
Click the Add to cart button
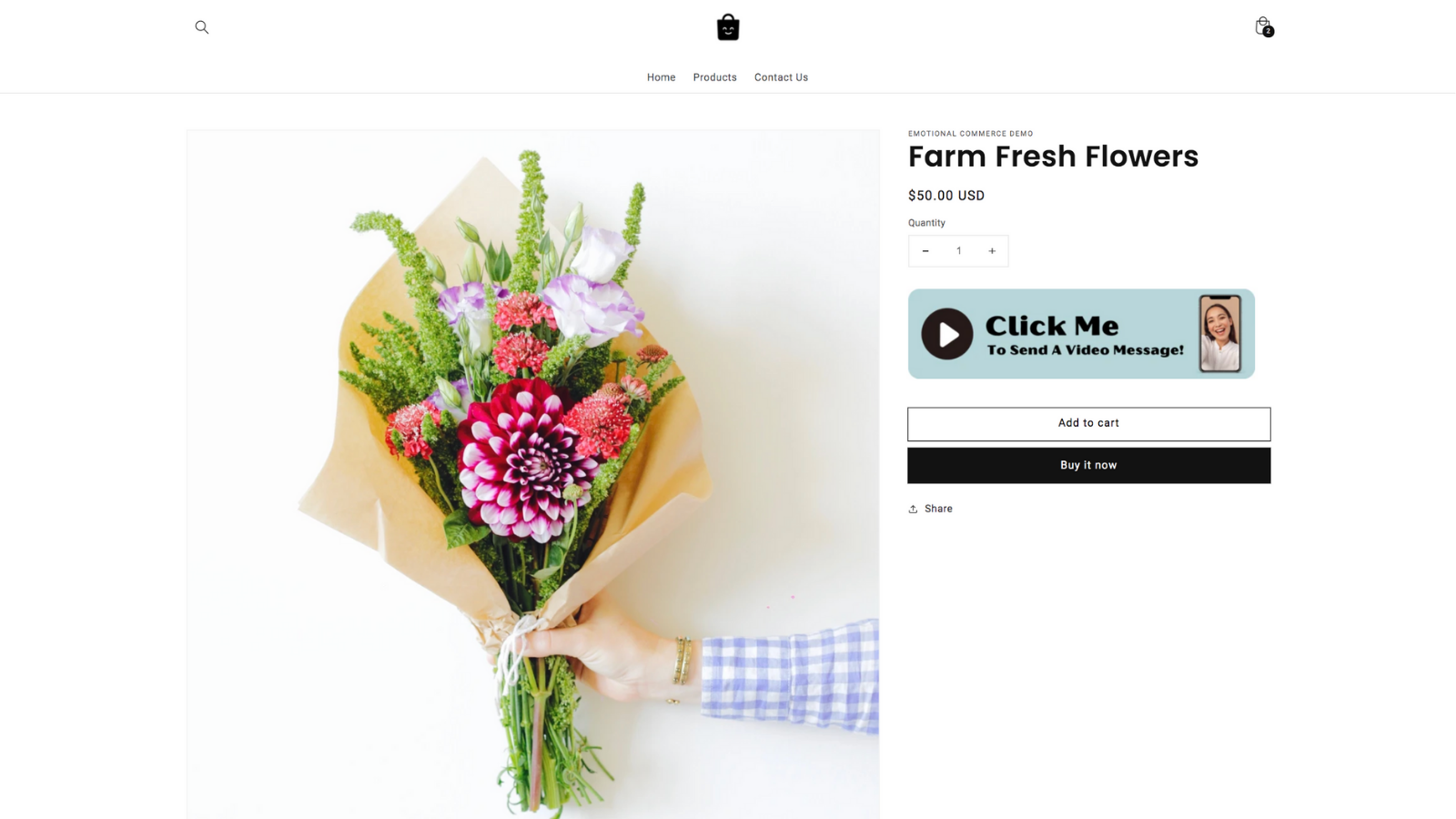click(1089, 424)
